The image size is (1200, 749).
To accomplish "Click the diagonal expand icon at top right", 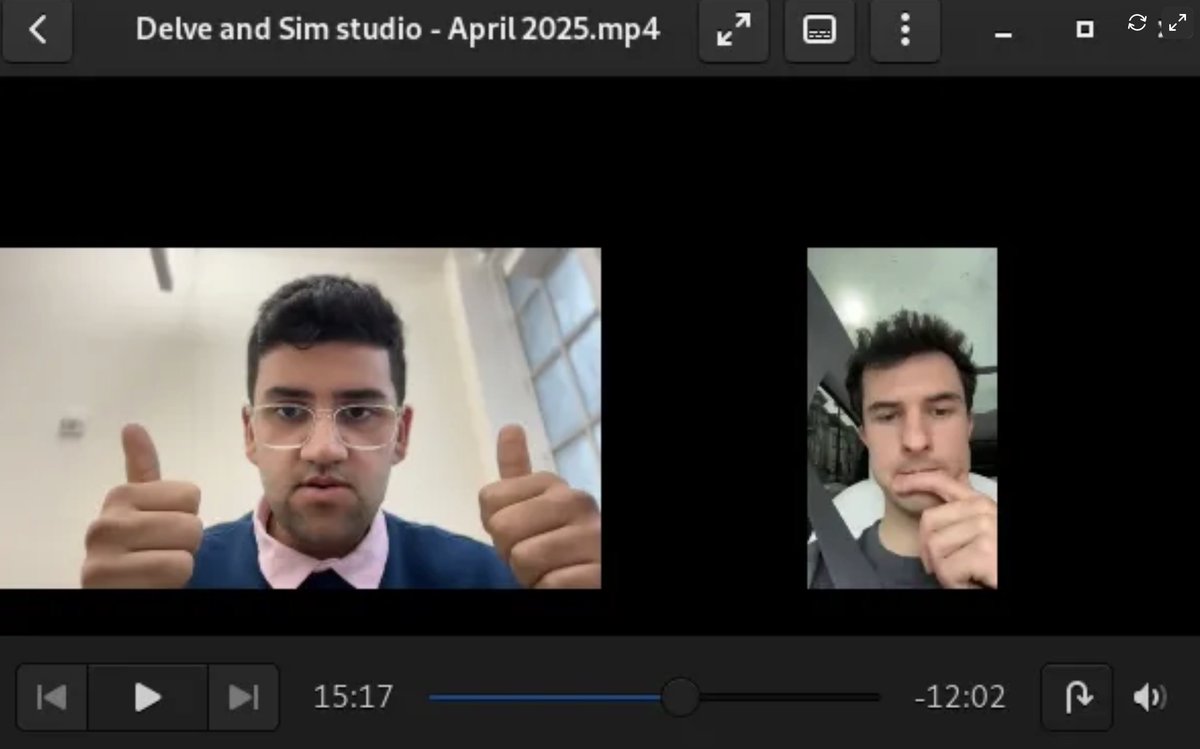I will coord(1177,22).
